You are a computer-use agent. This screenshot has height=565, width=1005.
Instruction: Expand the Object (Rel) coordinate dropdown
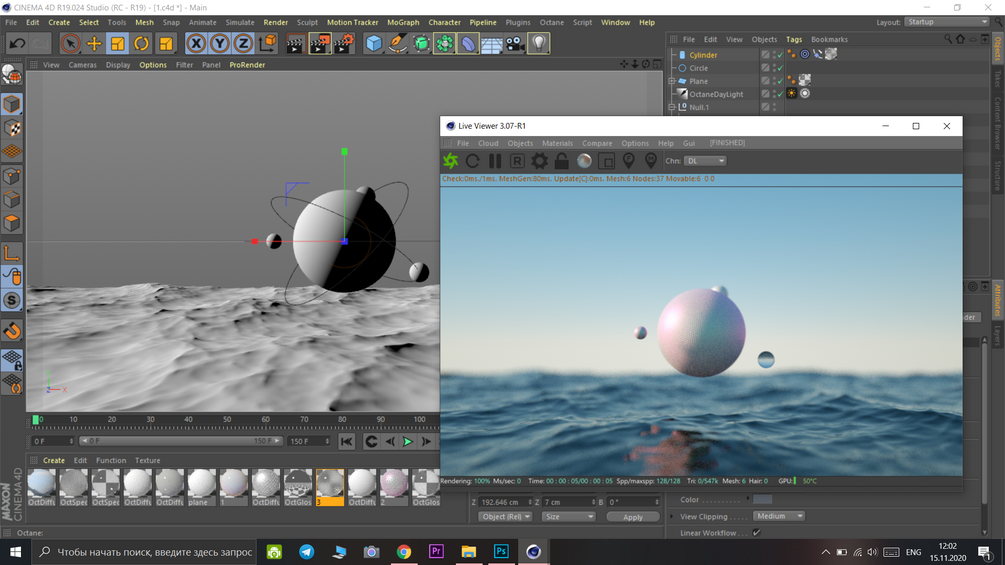(x=505, y=517)
